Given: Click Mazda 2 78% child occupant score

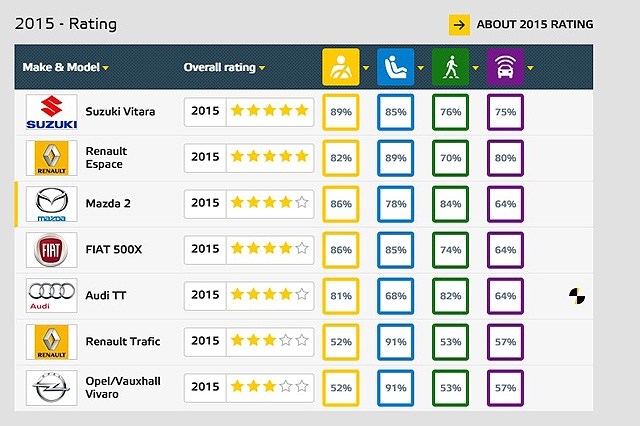Looking at the screenshot, I should (396, 204).
